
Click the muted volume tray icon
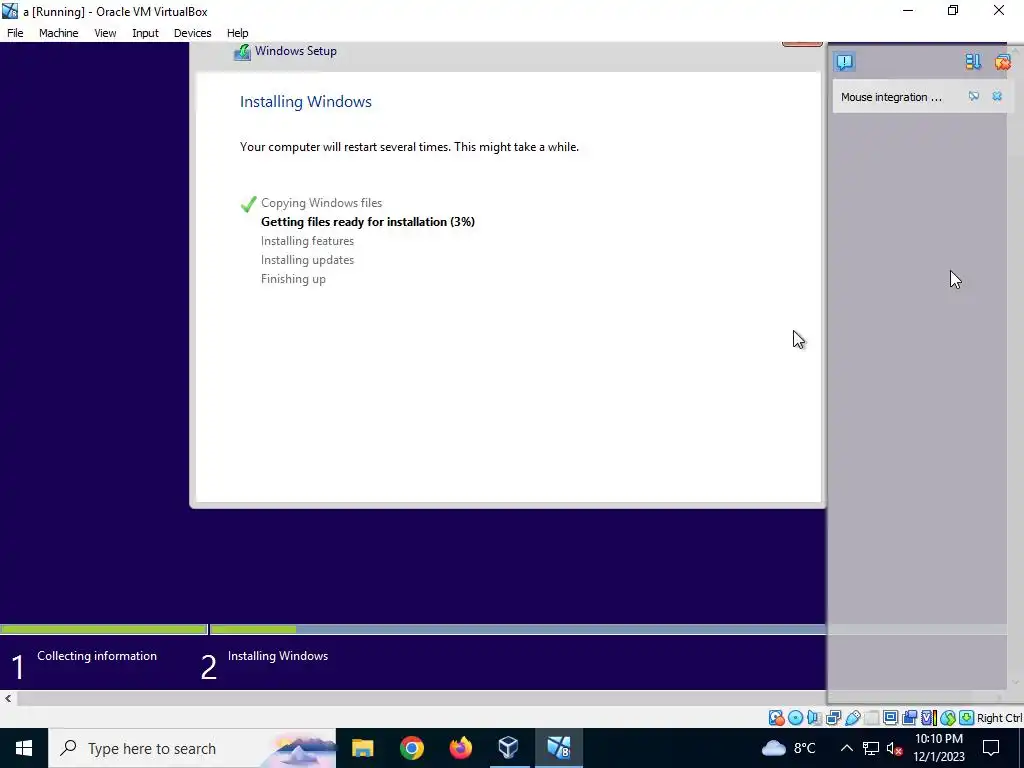pos(895,748)
